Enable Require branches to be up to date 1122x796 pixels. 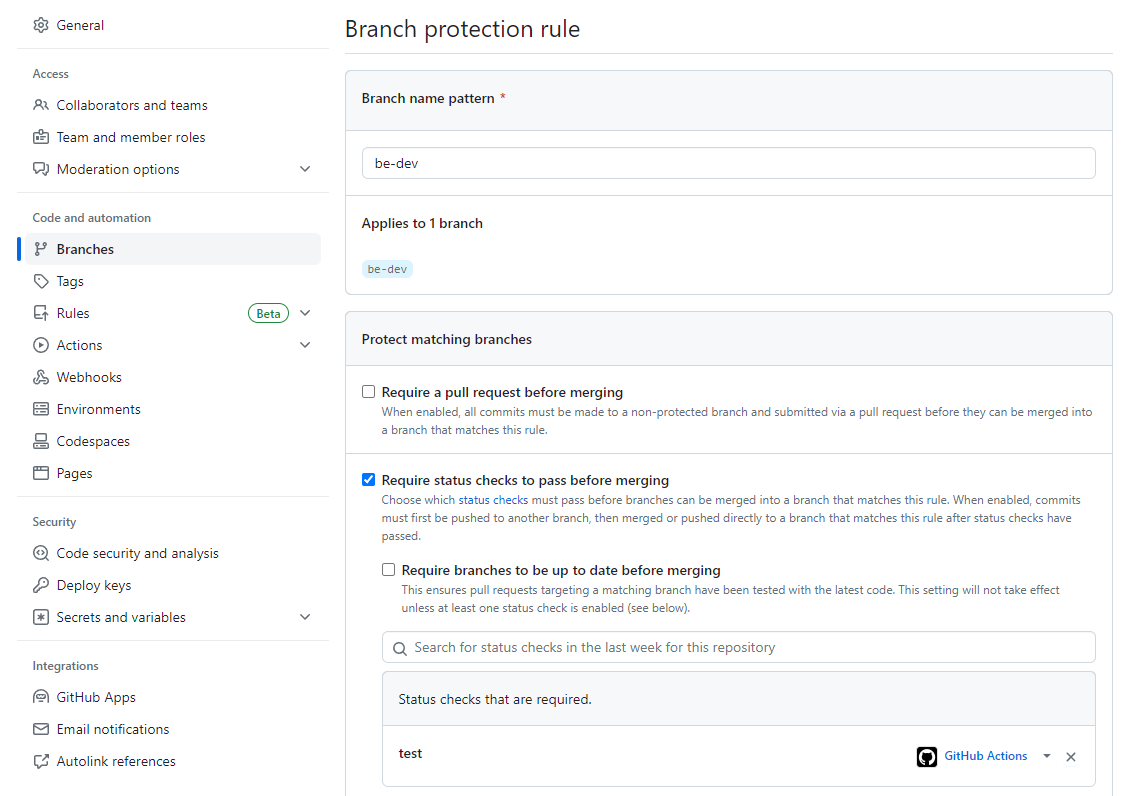coord(388,569)
